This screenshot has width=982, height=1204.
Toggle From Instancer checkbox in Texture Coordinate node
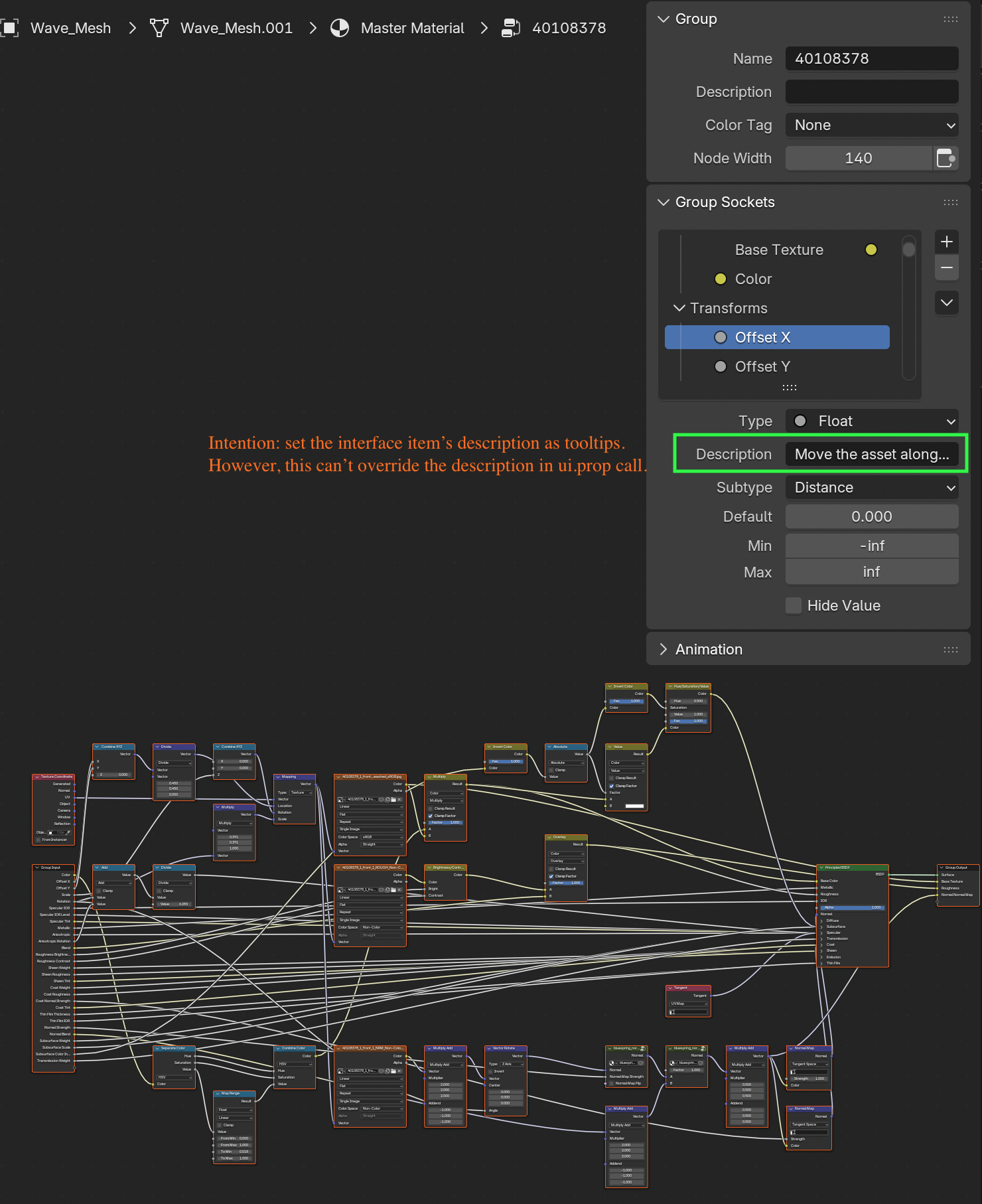tap(38, 840)
